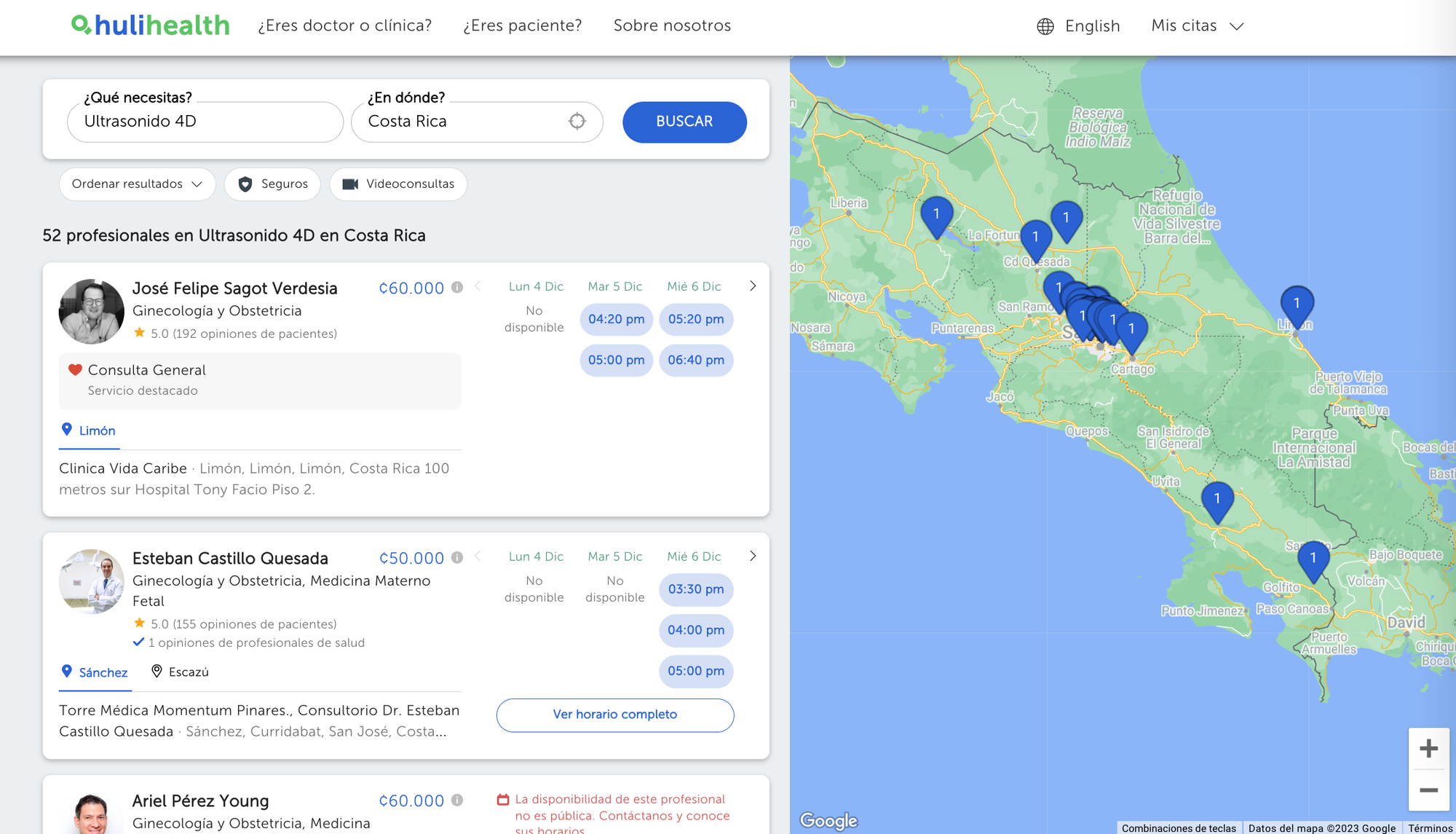Toggle the Seguros insurance filter
The image size is (1456, 834).
coord(272,184)
